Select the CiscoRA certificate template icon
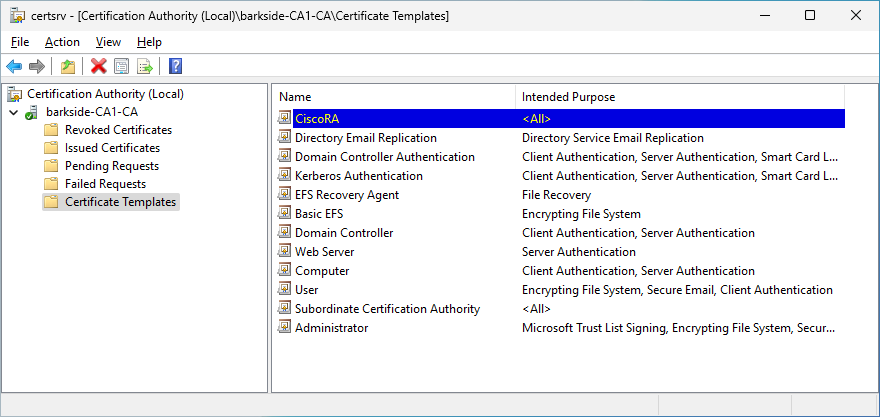This screenshot has width=880, height=417. (x=285, y=119)
